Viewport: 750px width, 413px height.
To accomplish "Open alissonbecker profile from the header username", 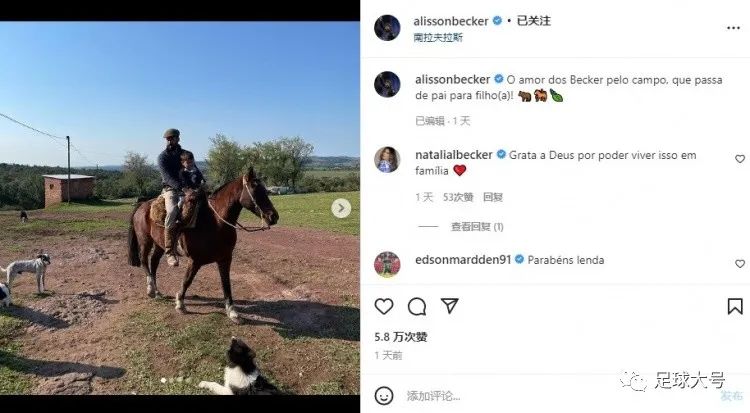I will point(451,21).
